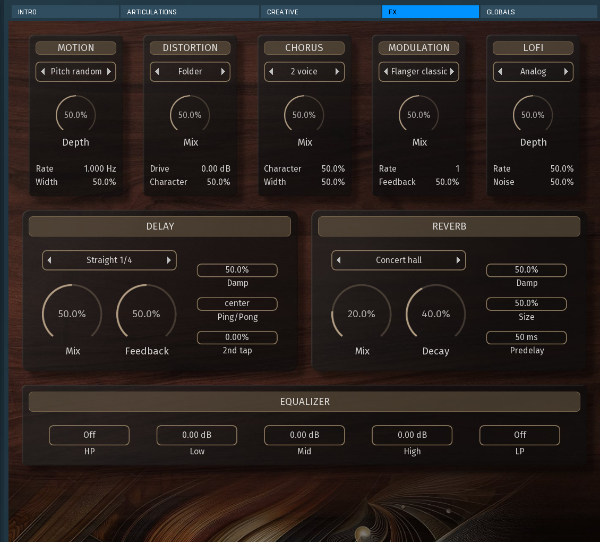Click next arrow on Chorus 2 voice selector

point(338,72)
